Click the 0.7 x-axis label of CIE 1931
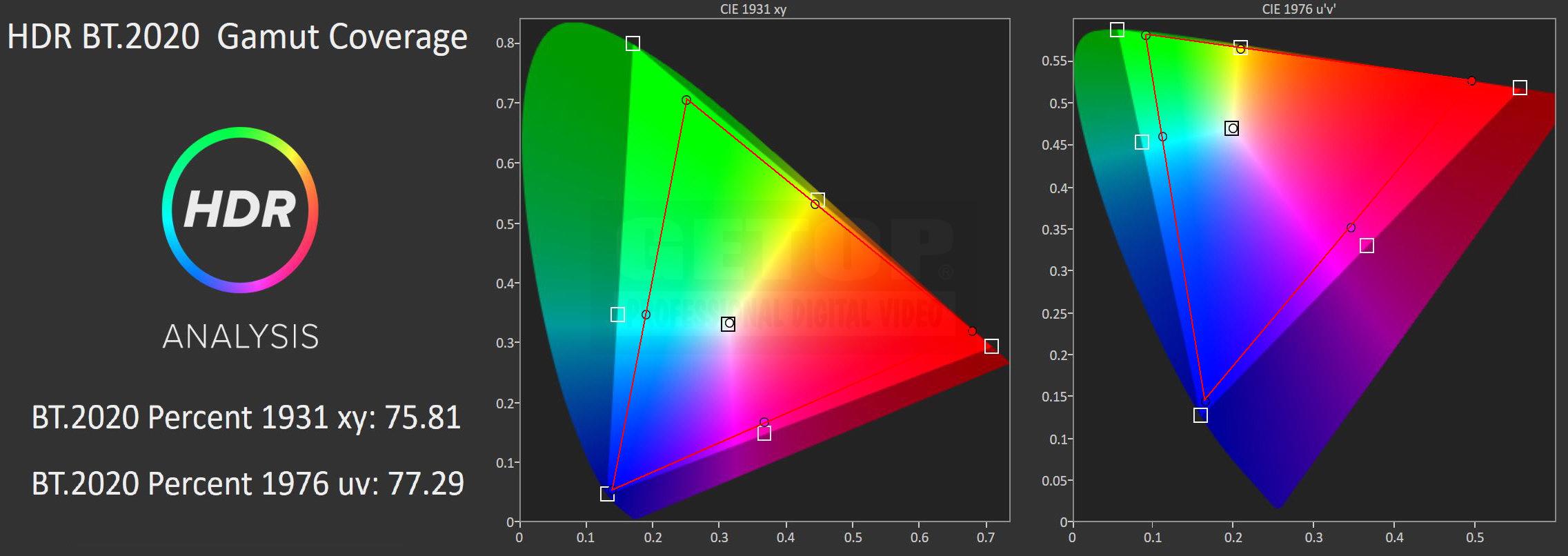Screen dimensions: 1568x556 986,537
